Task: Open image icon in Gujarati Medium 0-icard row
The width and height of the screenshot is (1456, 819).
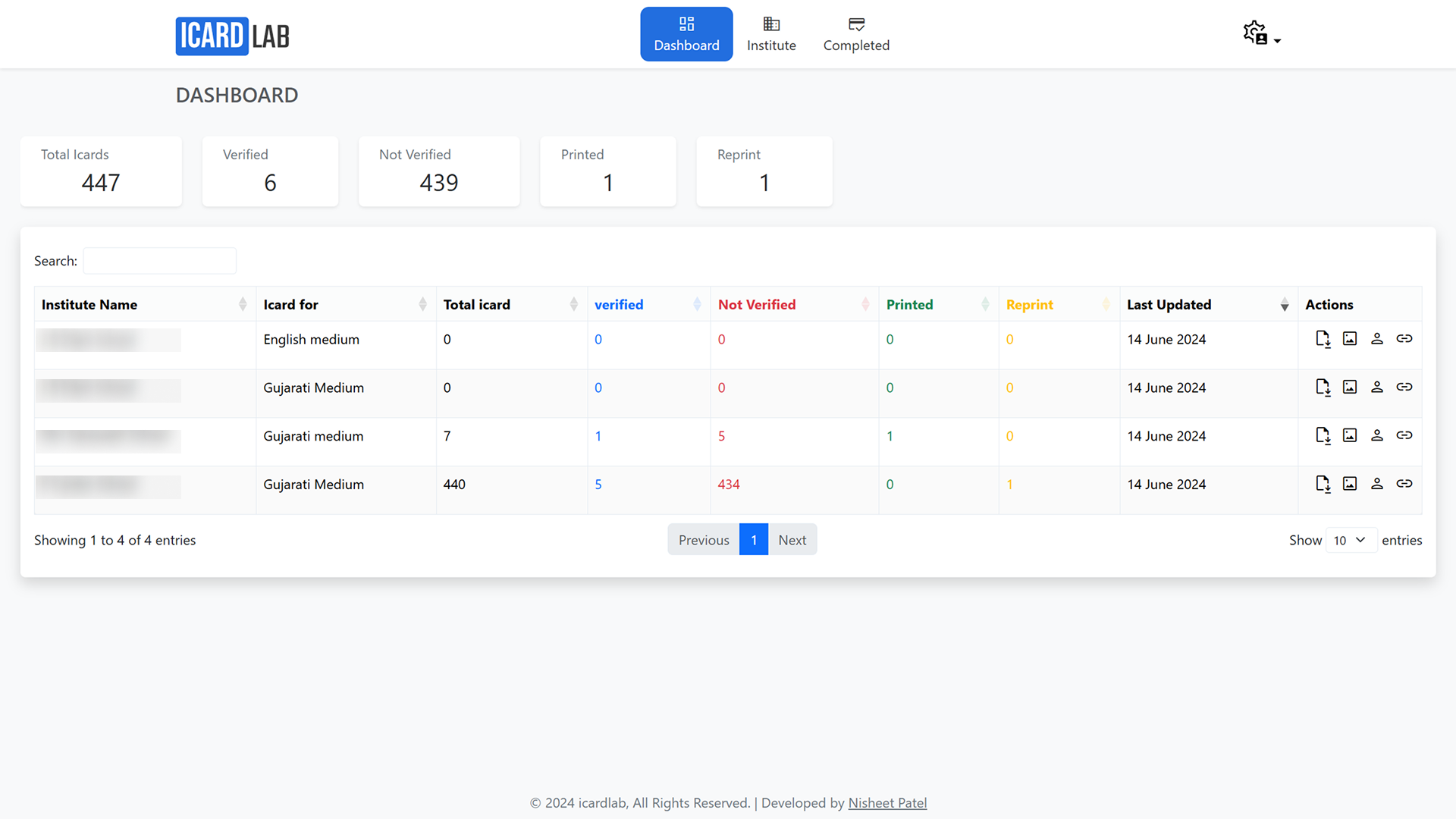Action: [1350, 388]
